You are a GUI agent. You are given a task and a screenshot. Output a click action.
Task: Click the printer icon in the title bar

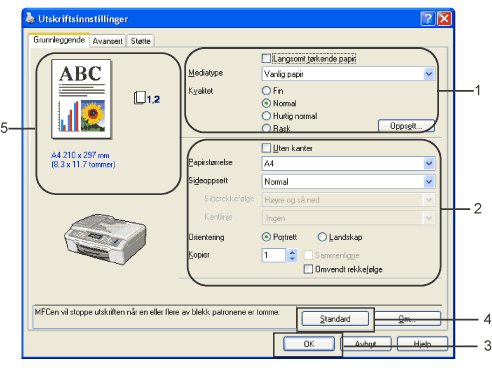click(30, 18)
